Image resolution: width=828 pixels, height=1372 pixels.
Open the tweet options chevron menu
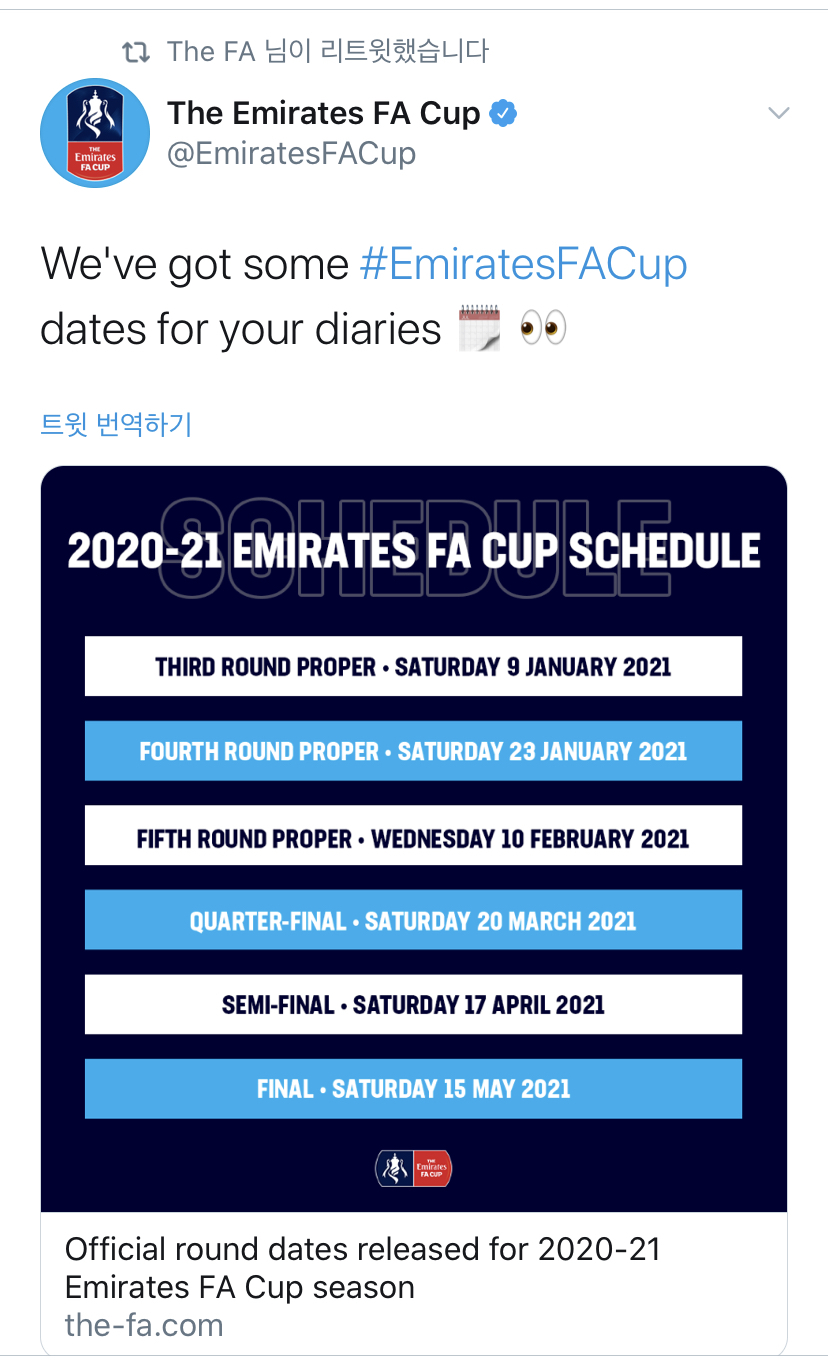click(x=779, y=113)
